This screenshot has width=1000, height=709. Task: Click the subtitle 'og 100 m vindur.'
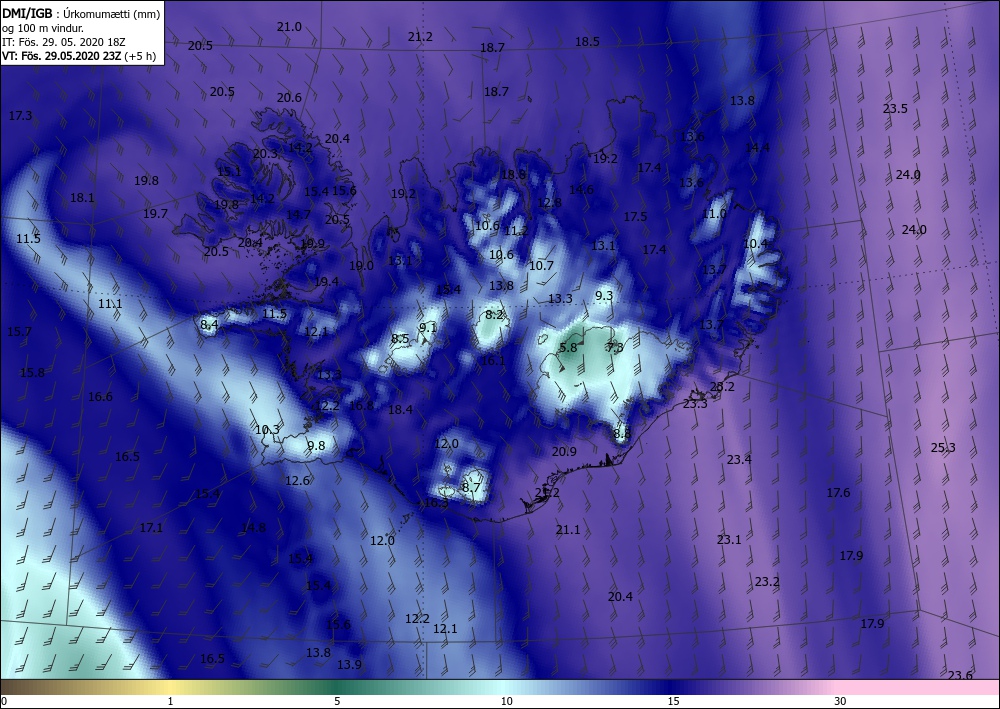click(43, 28)
